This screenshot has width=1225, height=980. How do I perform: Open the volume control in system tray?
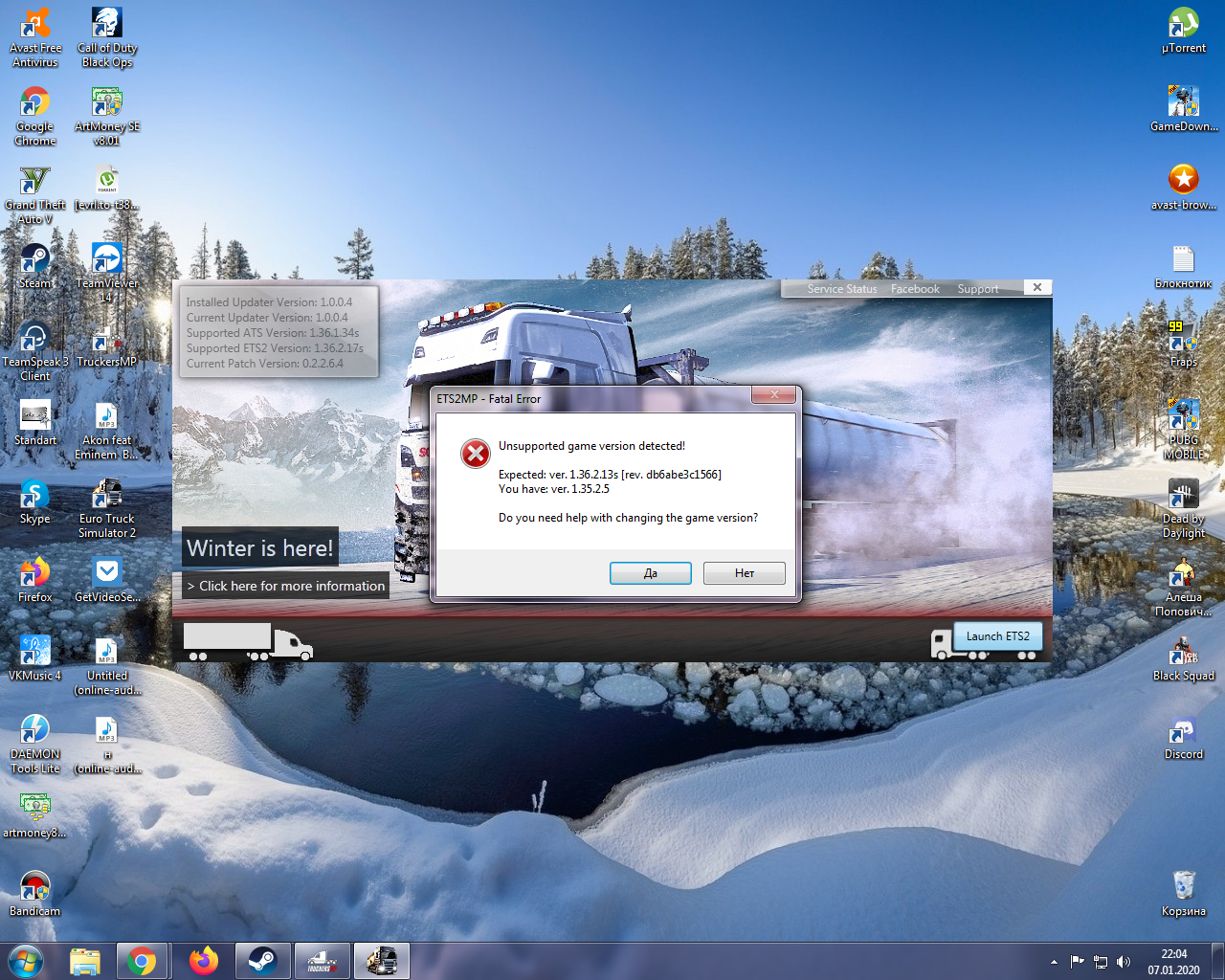[1124, 962]
